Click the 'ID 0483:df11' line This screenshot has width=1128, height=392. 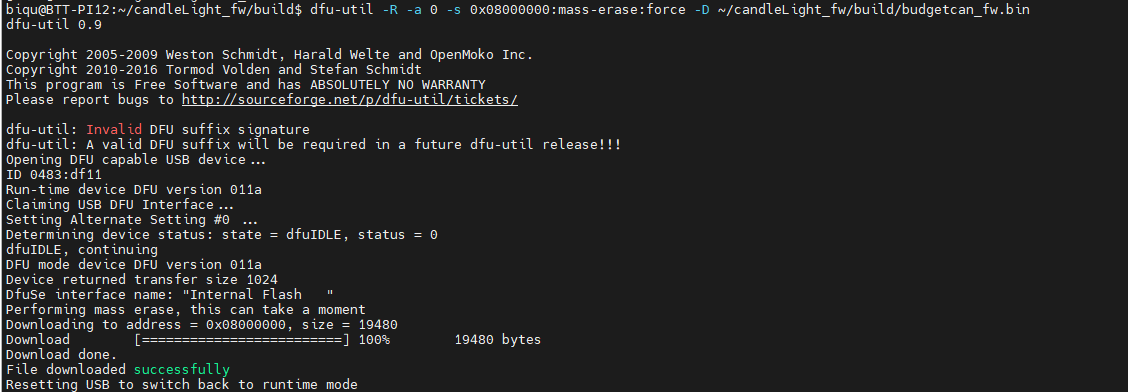(x=54, y=174)
